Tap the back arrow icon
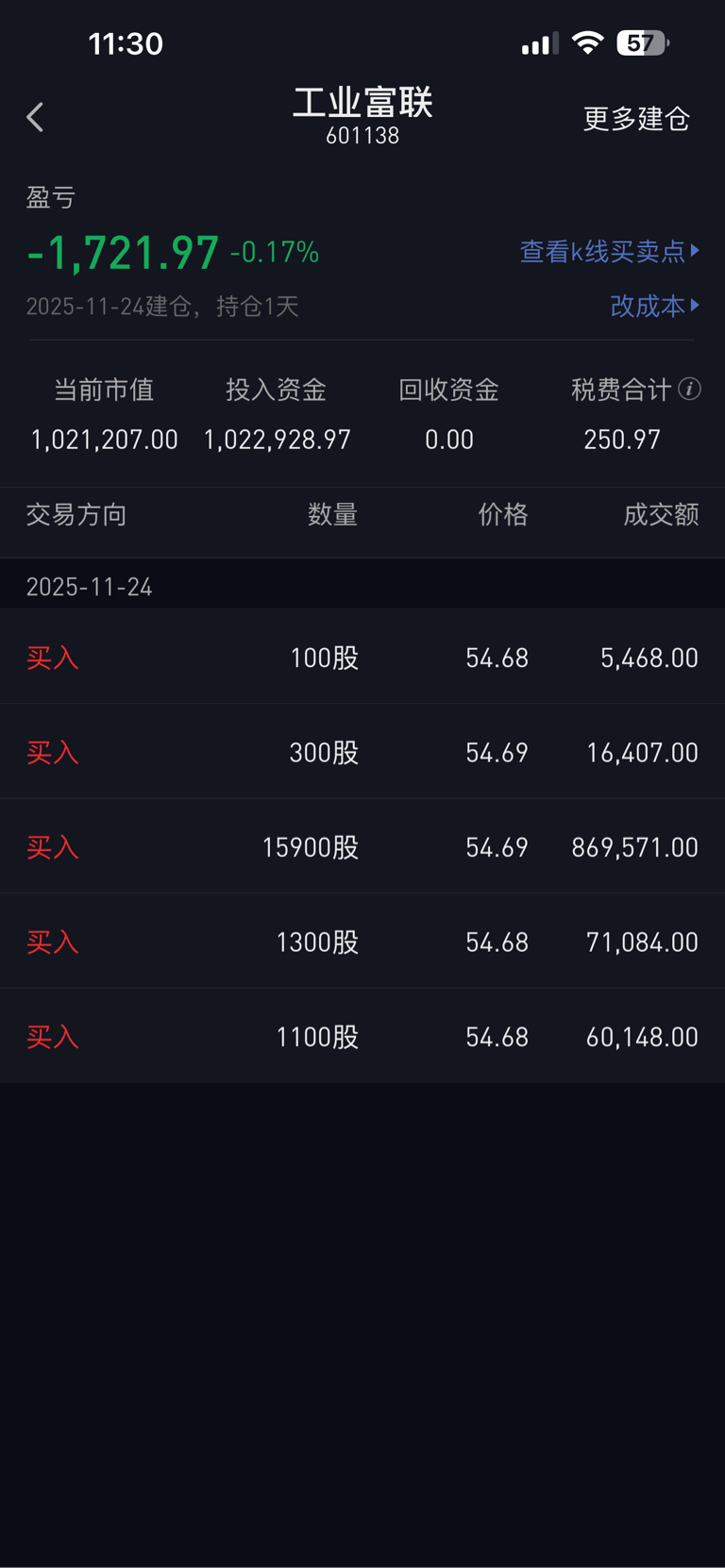 [36, 118]
